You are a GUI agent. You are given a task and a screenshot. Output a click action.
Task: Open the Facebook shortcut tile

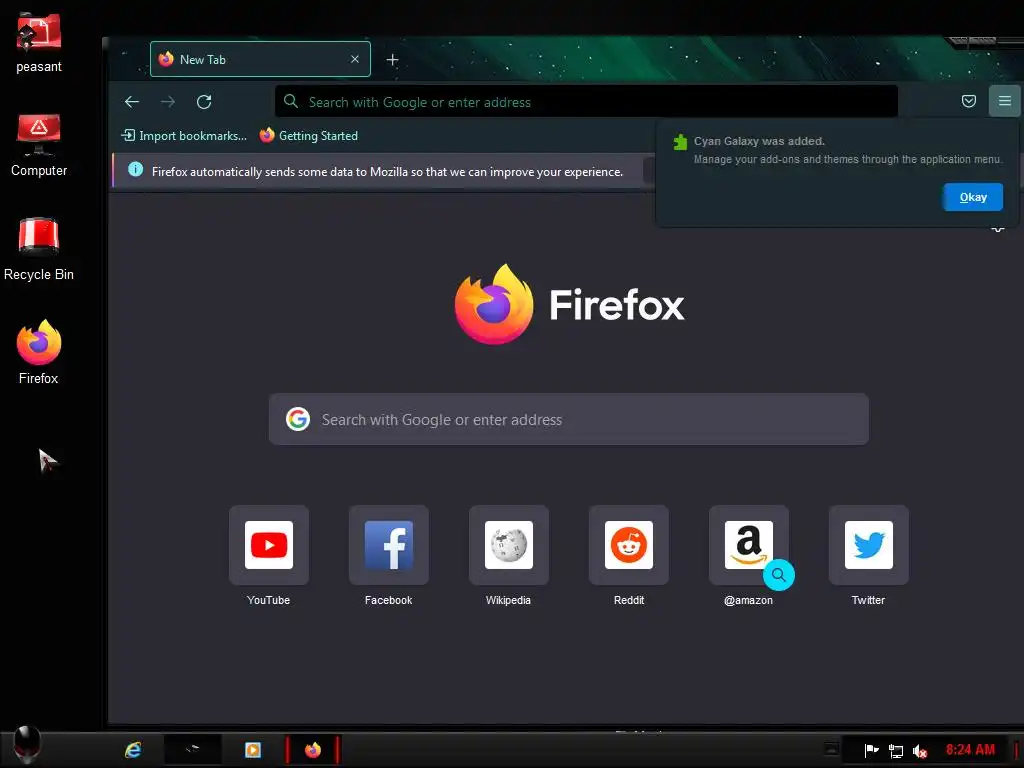coord(389,545)
